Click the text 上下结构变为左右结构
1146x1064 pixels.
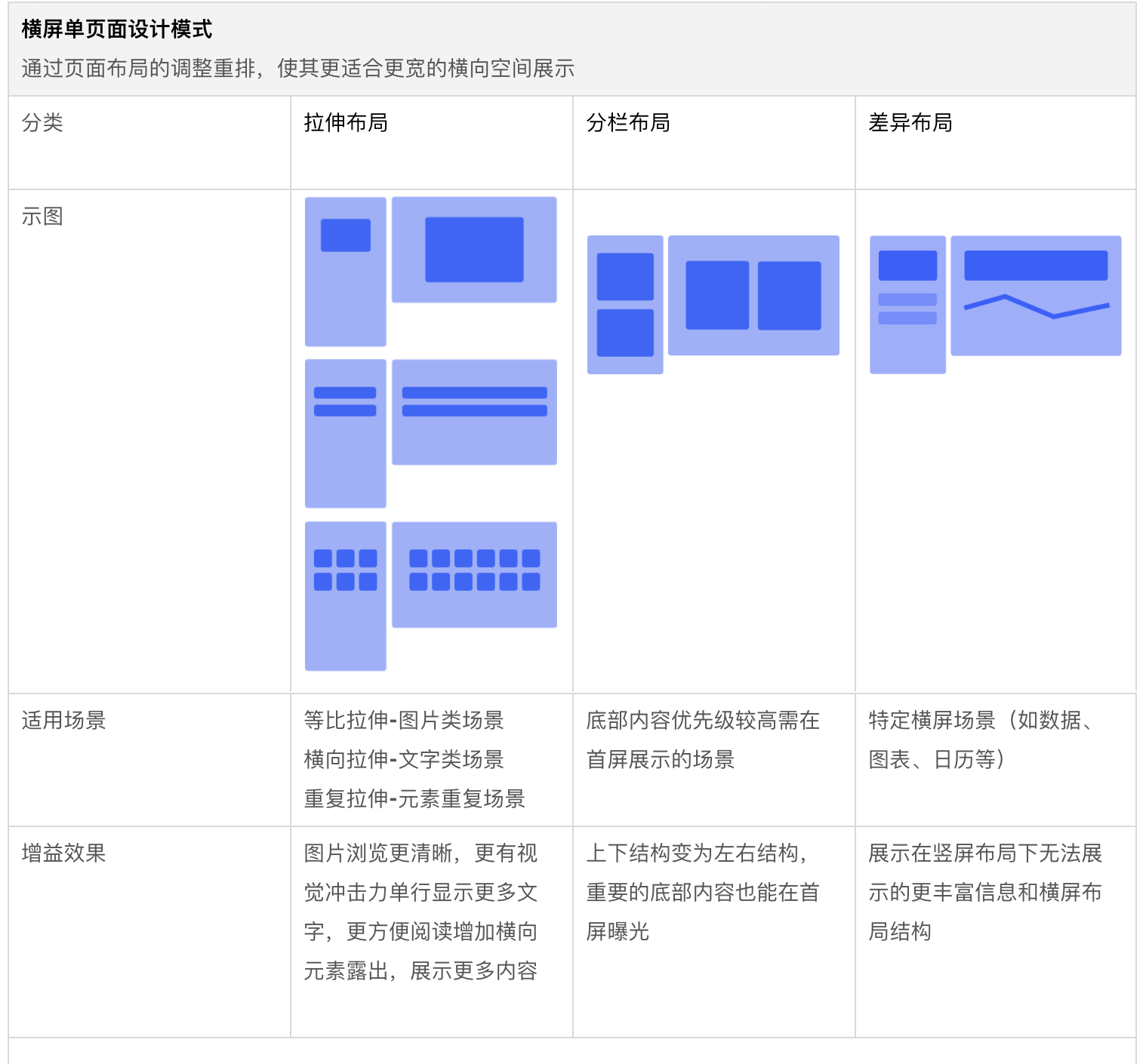point(692,853)
